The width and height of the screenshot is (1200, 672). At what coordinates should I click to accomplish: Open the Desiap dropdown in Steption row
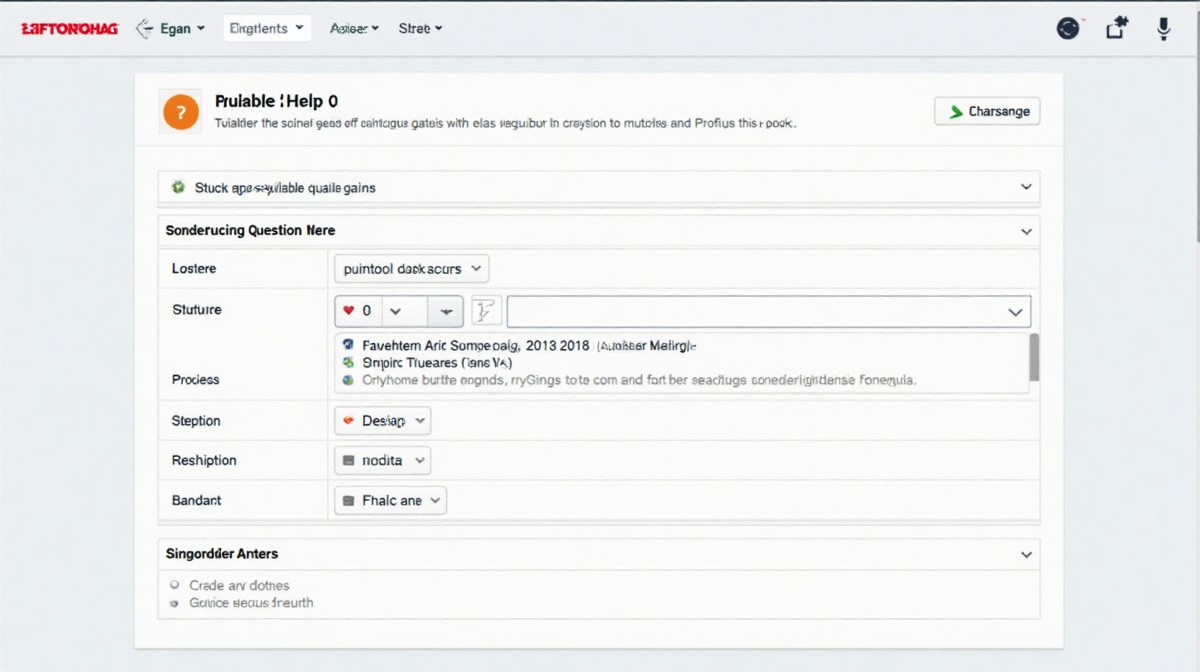[382, 421]
